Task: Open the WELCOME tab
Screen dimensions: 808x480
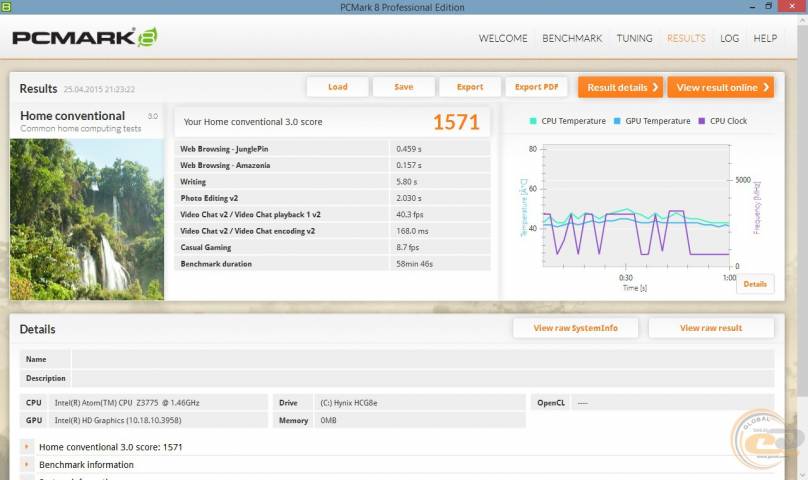Action: tap(503, 39)
